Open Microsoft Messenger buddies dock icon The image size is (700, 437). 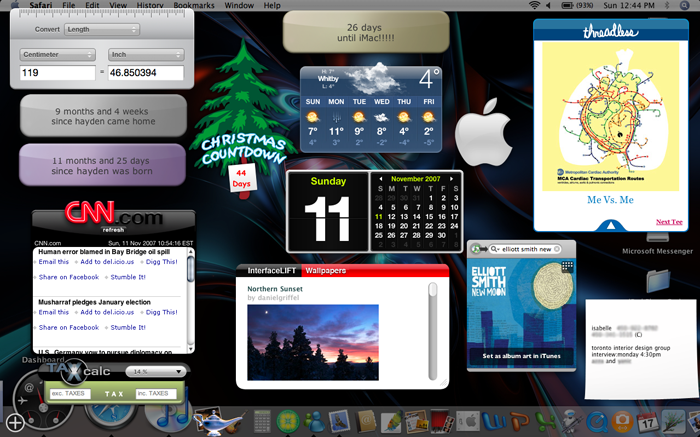(x=314, y=422)
